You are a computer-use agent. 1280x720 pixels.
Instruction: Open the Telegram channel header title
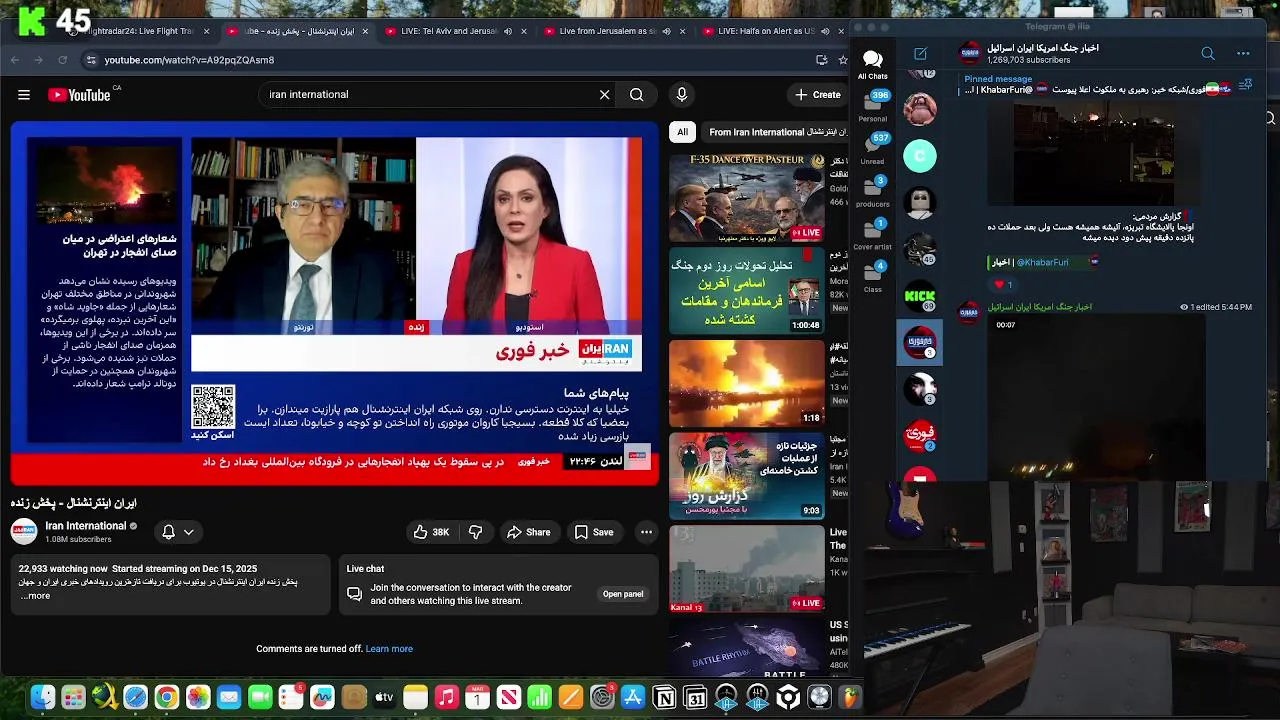[x=1043, y=48]
